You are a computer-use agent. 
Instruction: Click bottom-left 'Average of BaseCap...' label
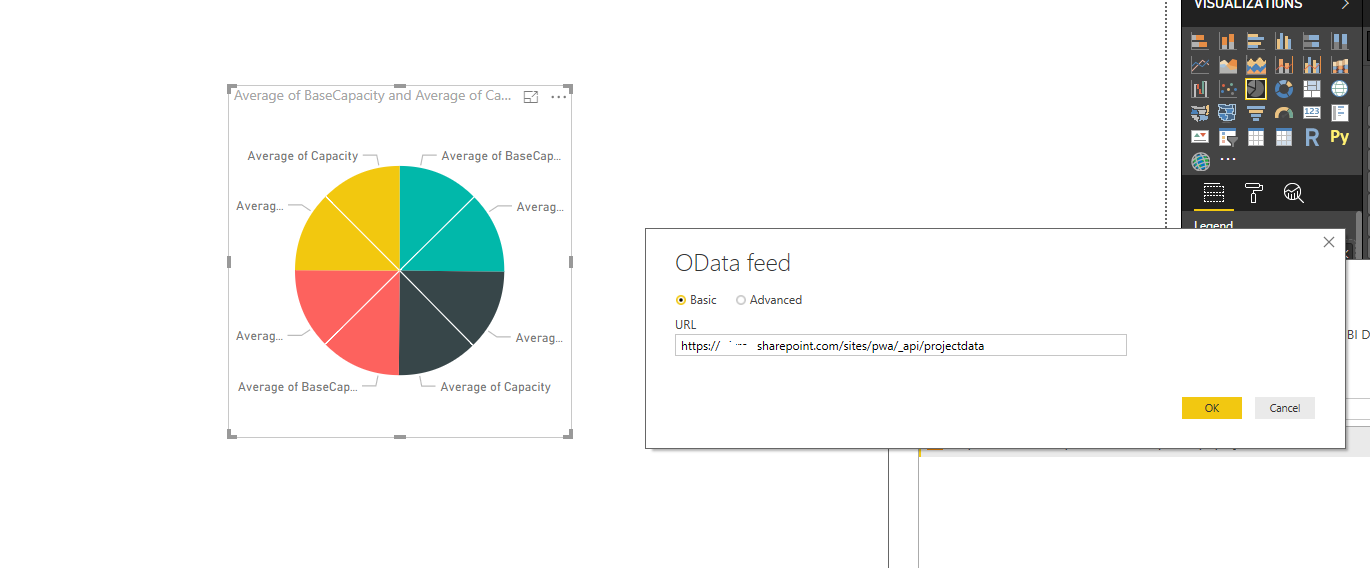tap(298, 387)
